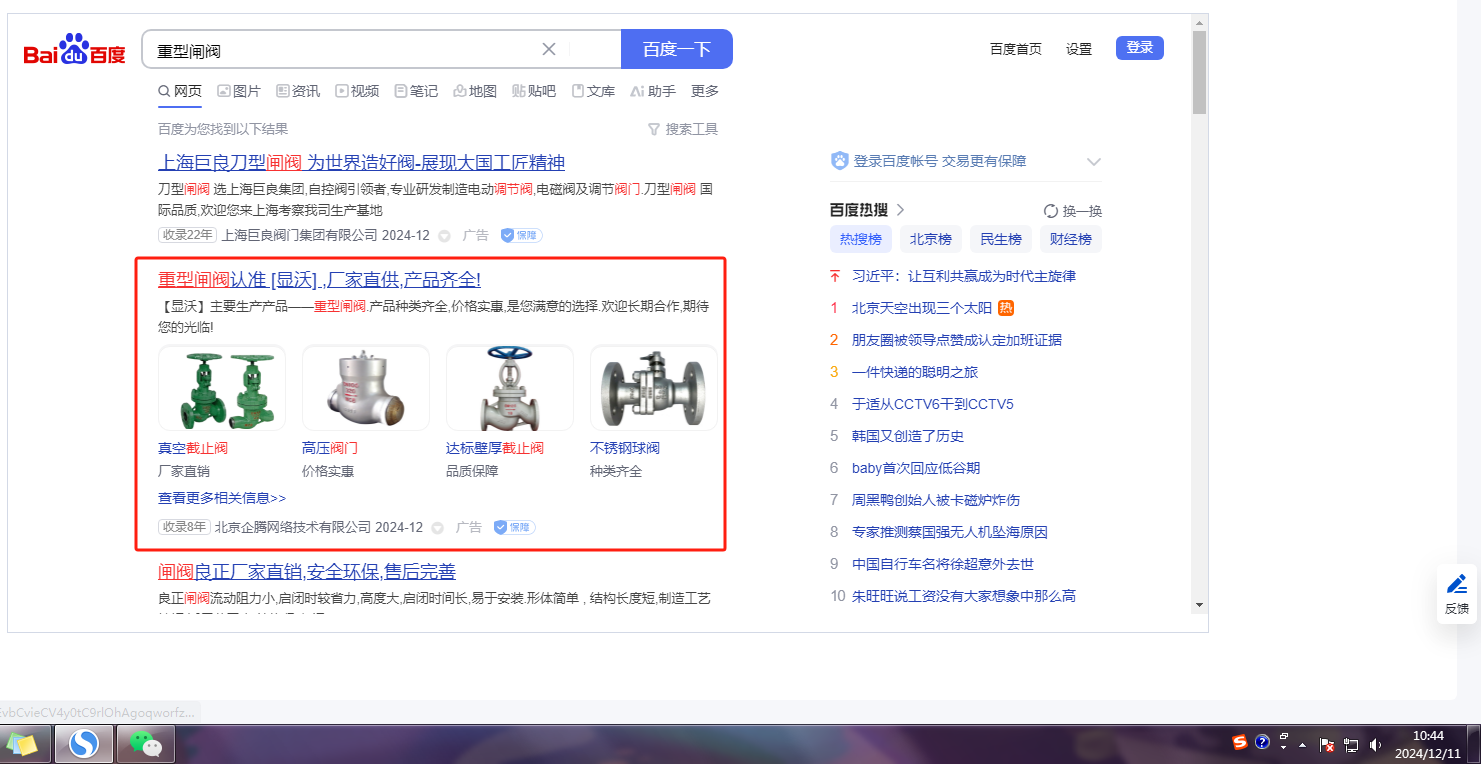The width and height of the screenshot is (1481, 764).
Task: Click the 反馈 feedback pen icon
Action: pyautogui.click(x=1457, y=584)
